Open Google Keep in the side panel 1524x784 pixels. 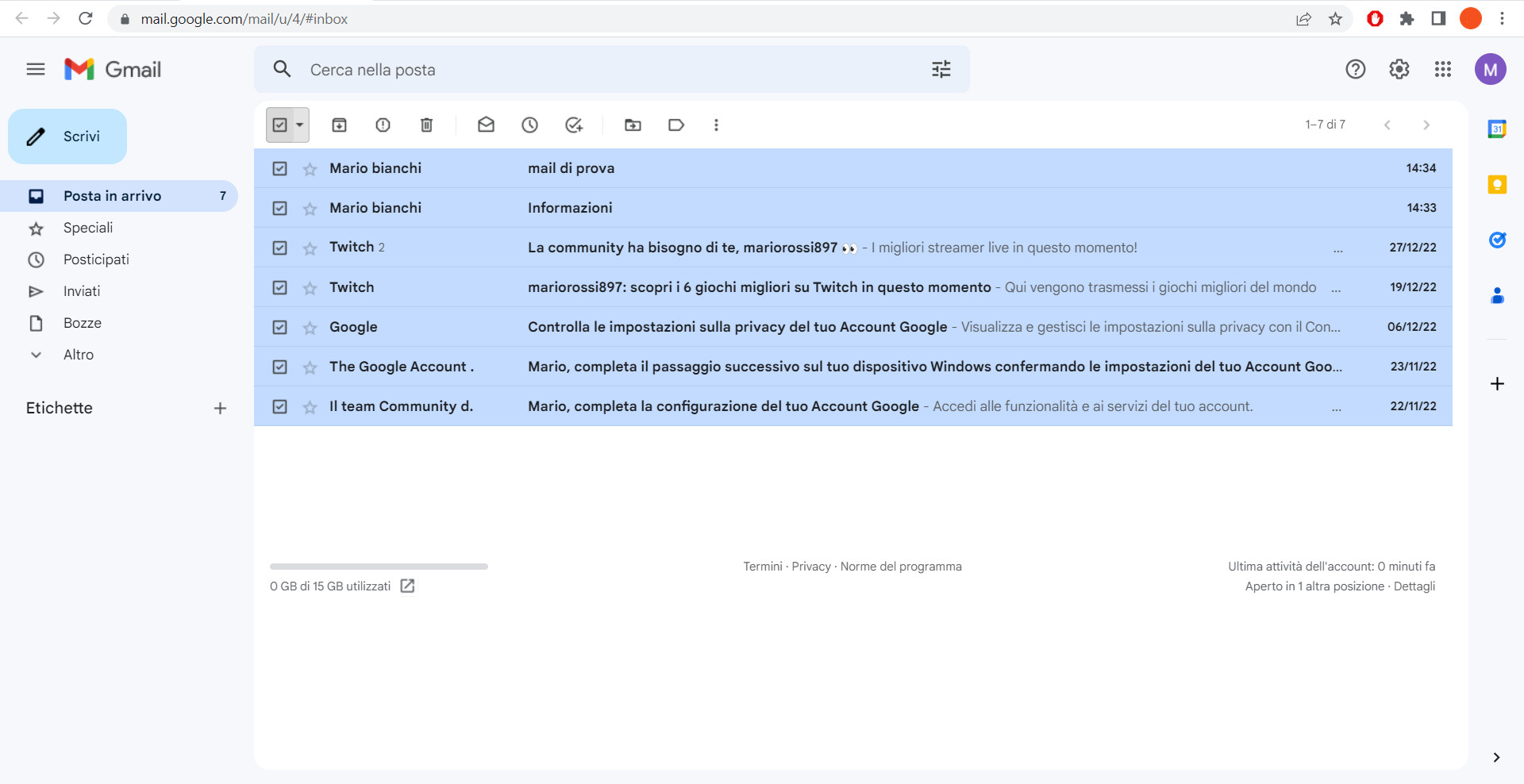[x=1497, y=184]
